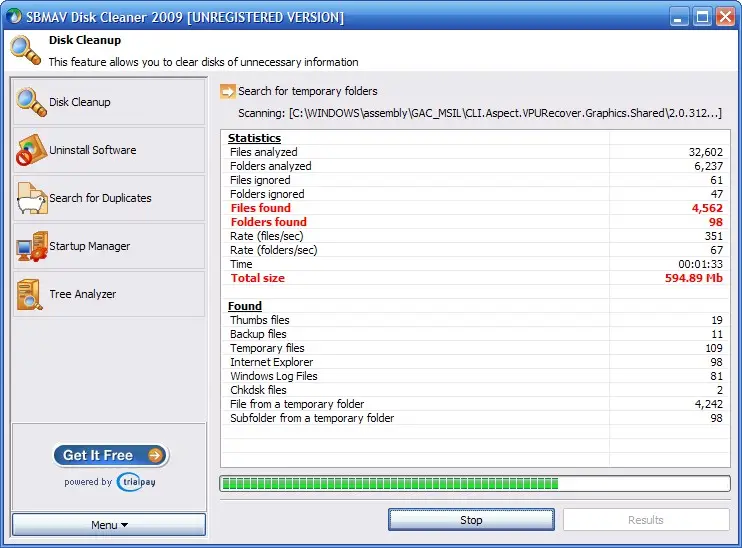Viewport: 742px width, 548px height.
Task: Select the Backup files row
Action: (475, 334)
